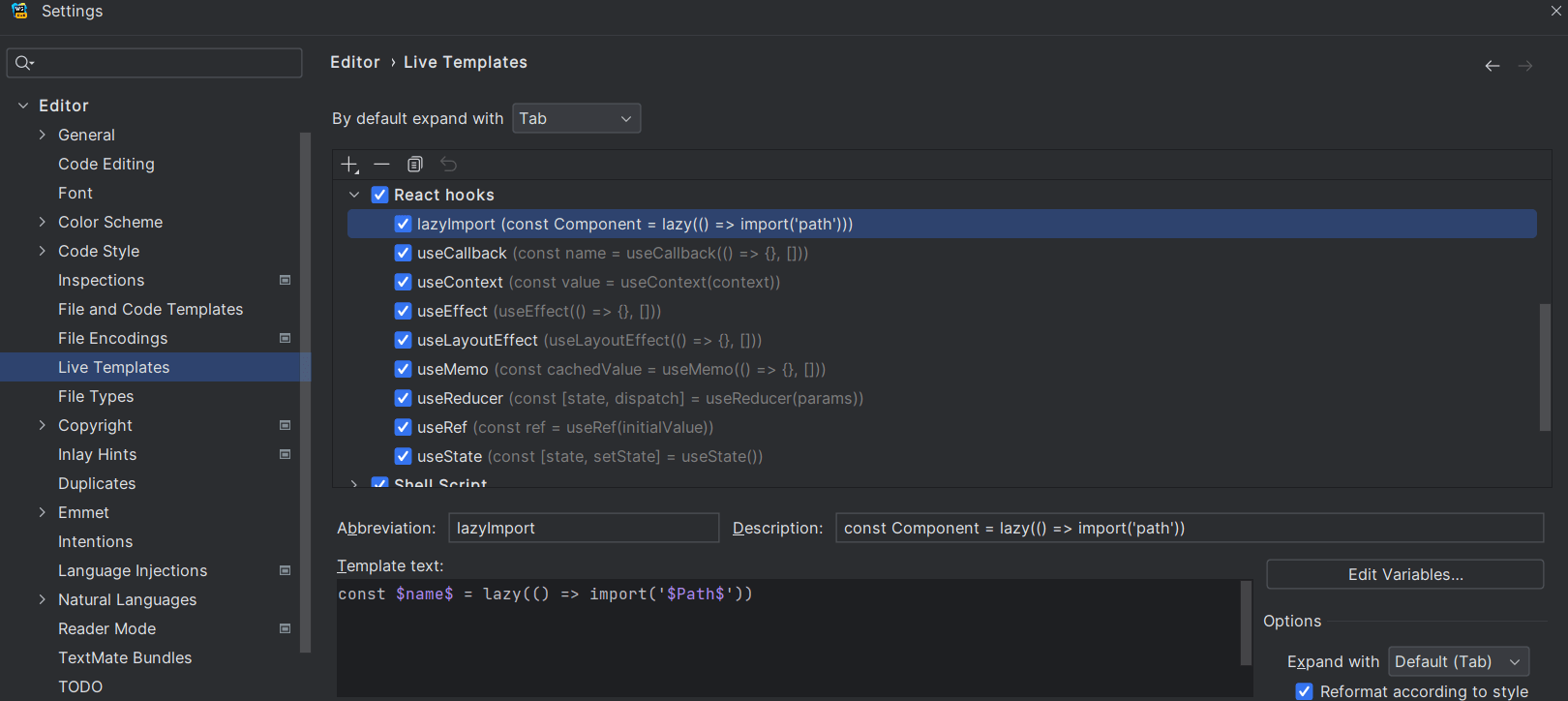1568x701 pixels.
Task: Click the forward navigation arrow
Action: pos(1525,66)
